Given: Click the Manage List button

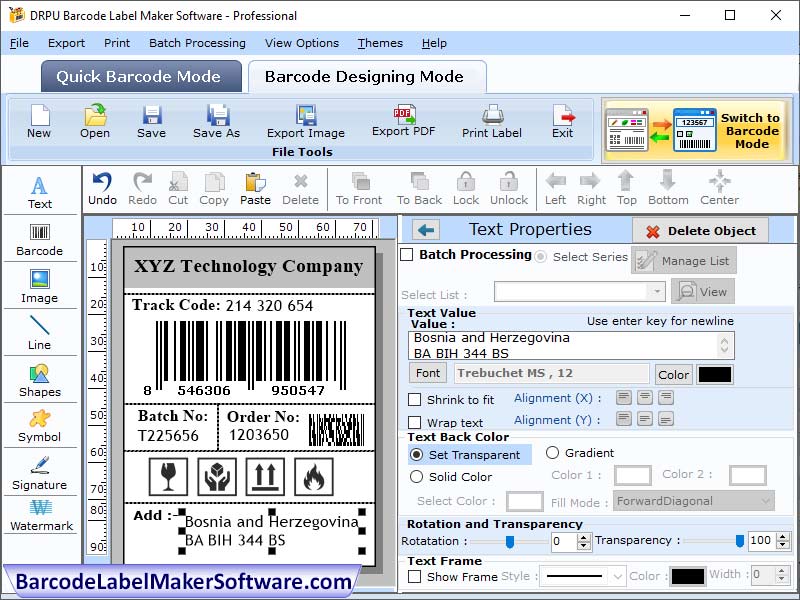Looking at the screenshot, I should coord(684,261).
